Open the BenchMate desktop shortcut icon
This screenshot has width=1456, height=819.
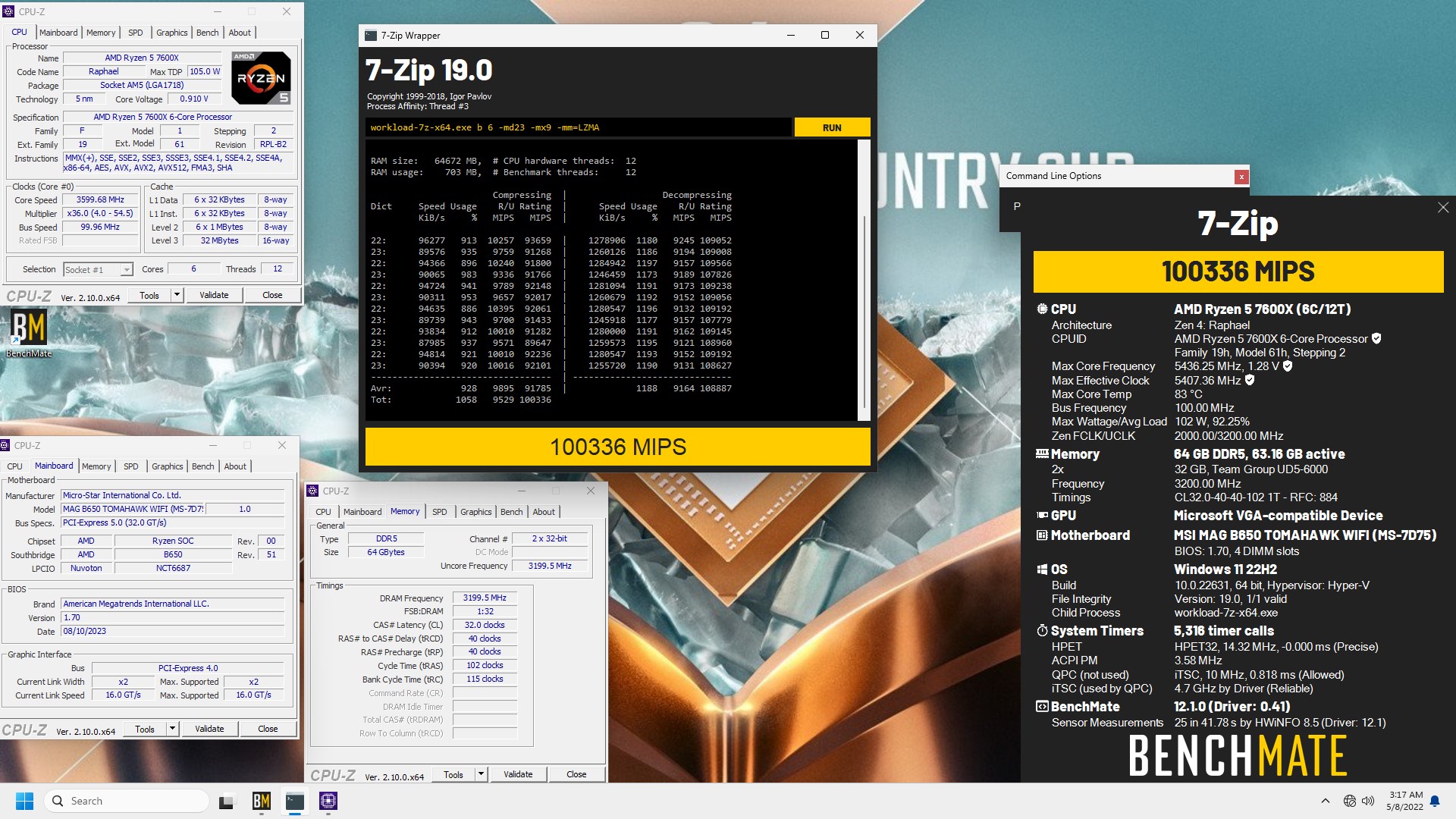[x=29, y=334]
